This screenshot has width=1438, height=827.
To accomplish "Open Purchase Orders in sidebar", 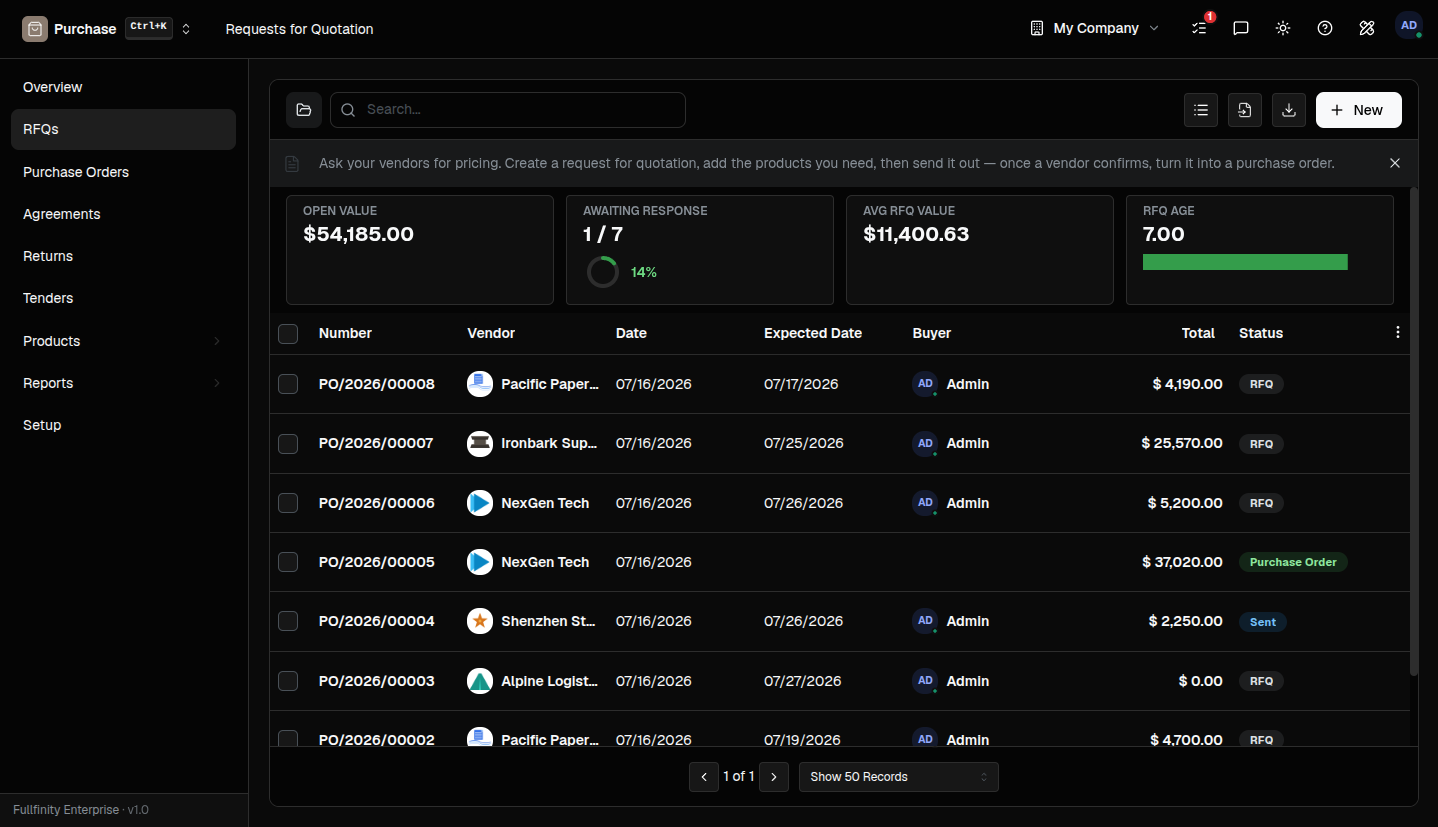I will click(x=123, y=172).
